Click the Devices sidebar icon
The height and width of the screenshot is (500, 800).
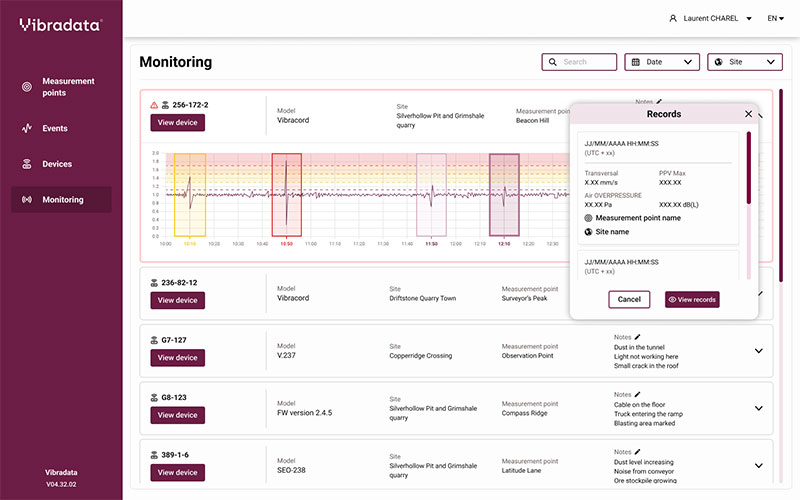coord(27,164)
